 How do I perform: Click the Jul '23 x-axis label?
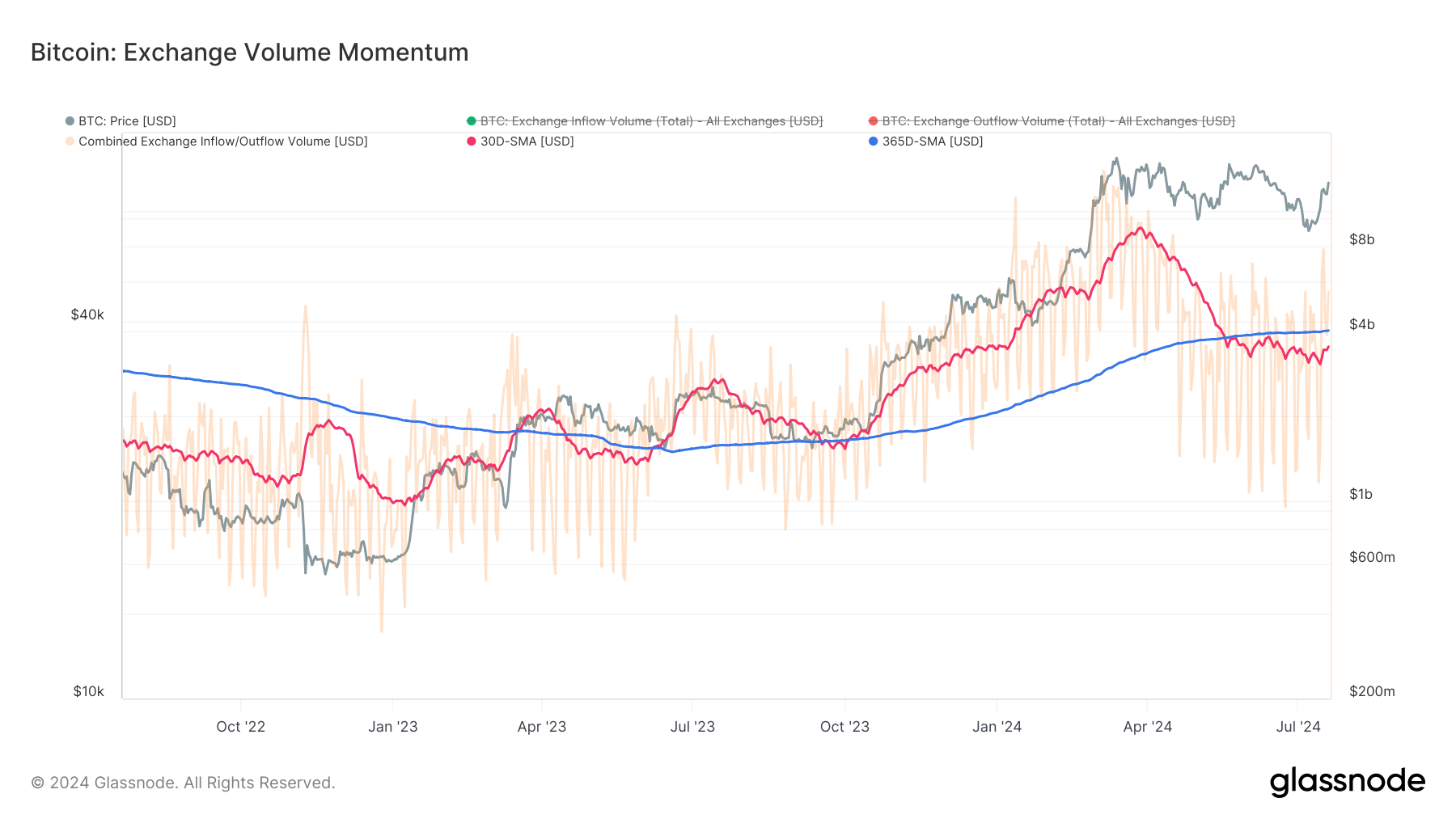(692, 727)
